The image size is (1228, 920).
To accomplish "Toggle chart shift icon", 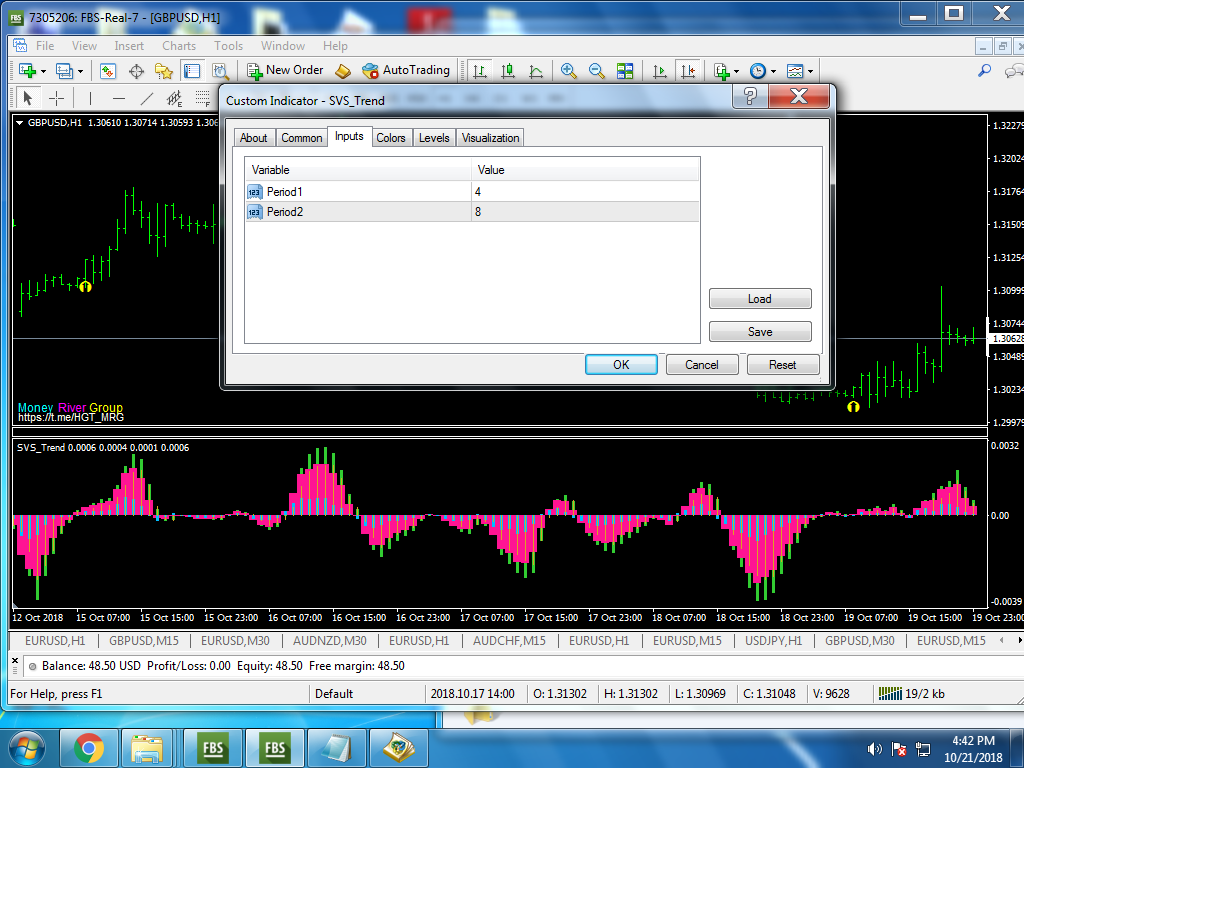I will 687,71.
